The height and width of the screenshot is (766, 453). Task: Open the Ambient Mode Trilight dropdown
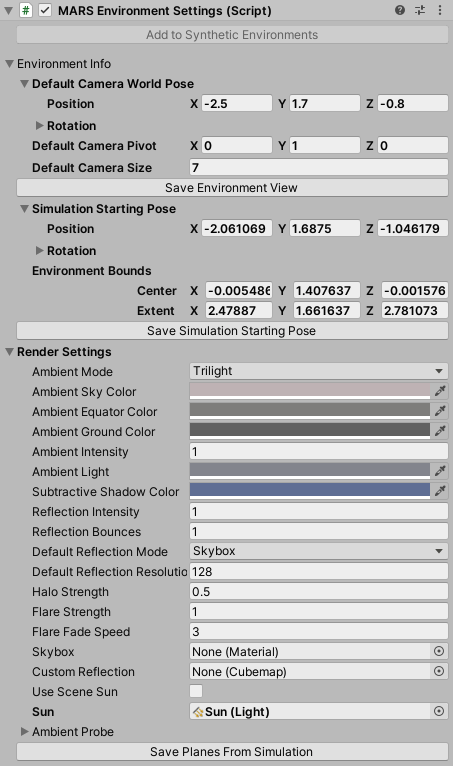click(x=319, y=371)
